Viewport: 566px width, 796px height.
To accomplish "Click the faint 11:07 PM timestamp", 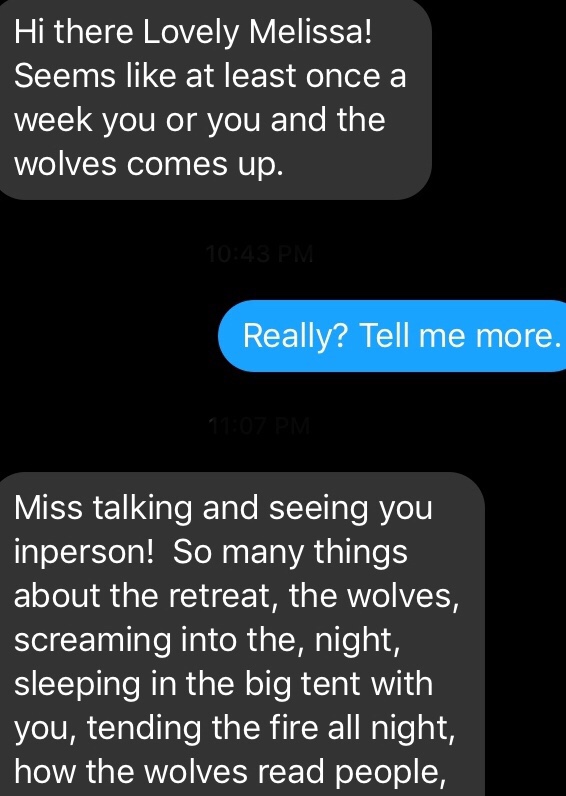I will coord(259,425).
